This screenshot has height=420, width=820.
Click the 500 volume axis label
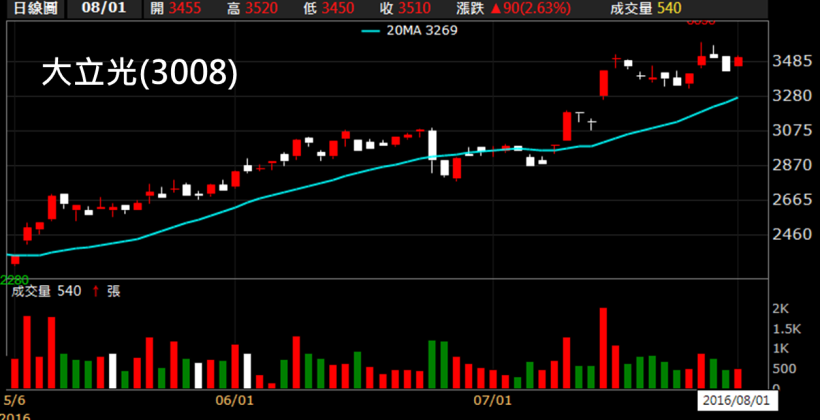(784, 369)
